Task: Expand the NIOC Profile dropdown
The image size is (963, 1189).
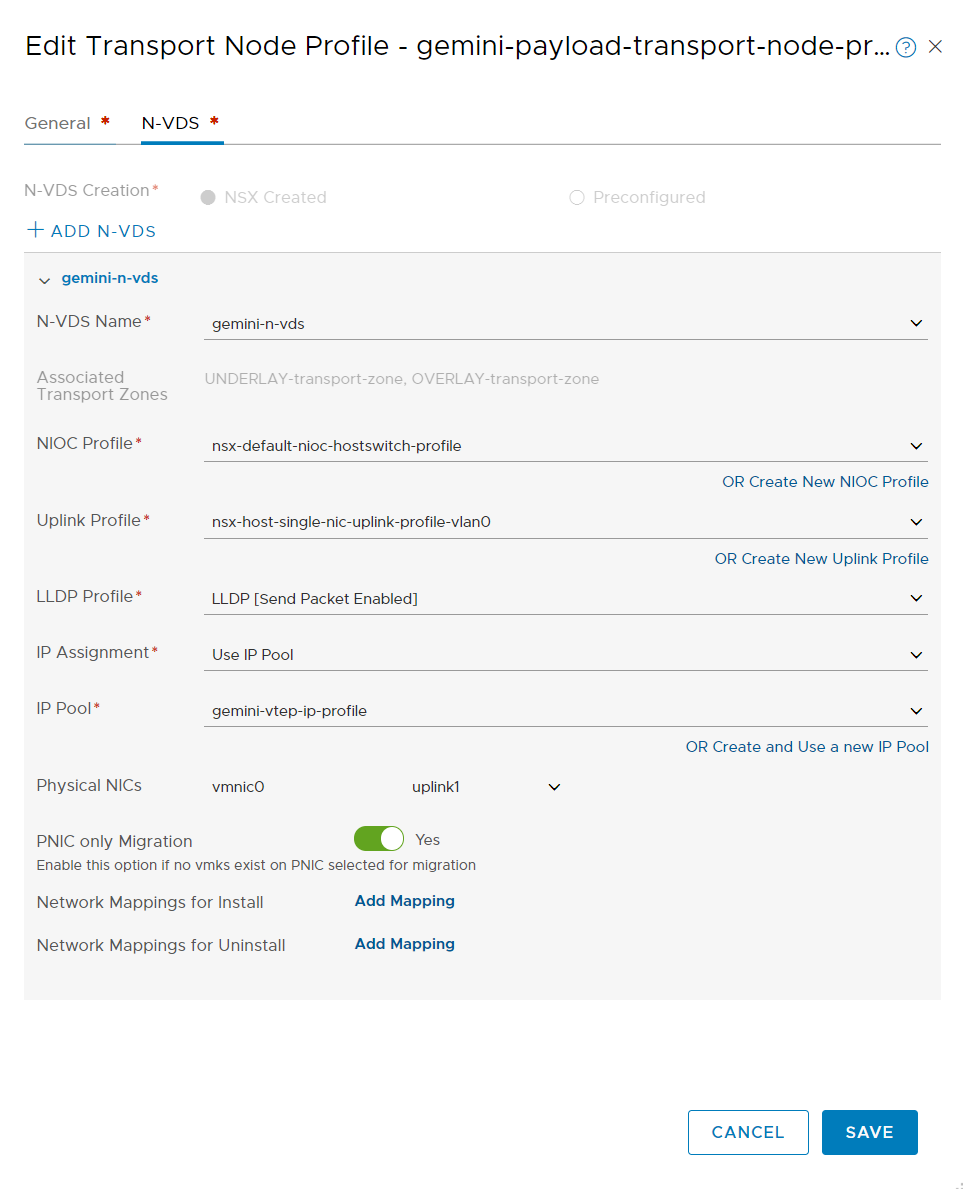Action: (916, 446)
